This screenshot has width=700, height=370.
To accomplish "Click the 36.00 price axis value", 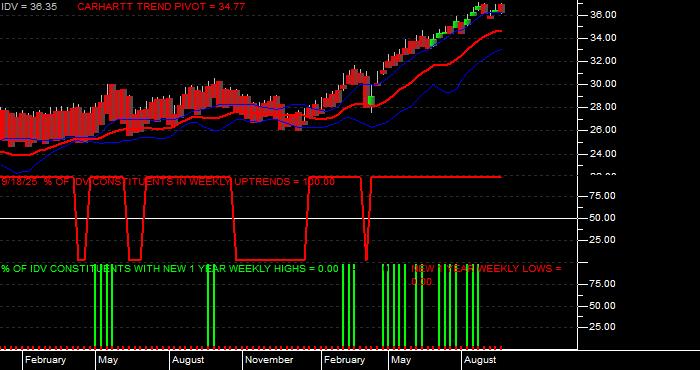I will pos(602,15).
